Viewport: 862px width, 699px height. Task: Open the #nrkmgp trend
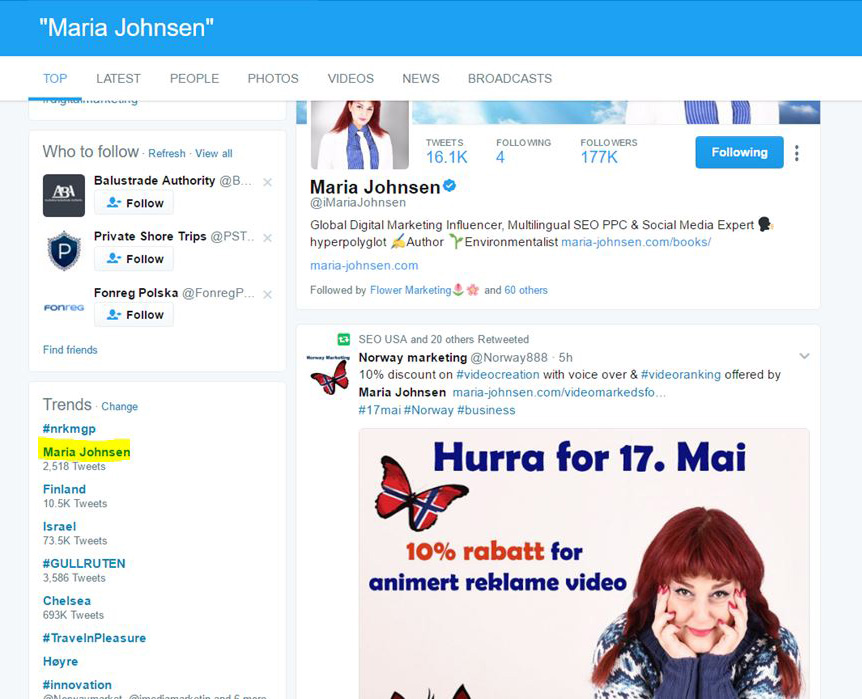pyautogui.click(x=69, y=428)
